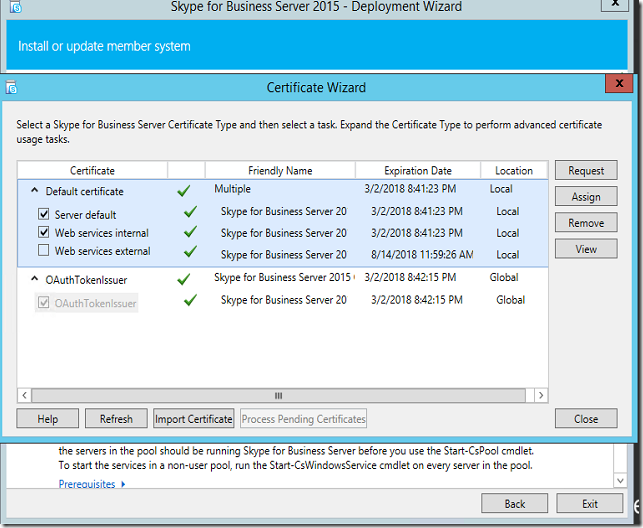
Task: Collapse the Default certificate group
Action: tap(35, 190)
